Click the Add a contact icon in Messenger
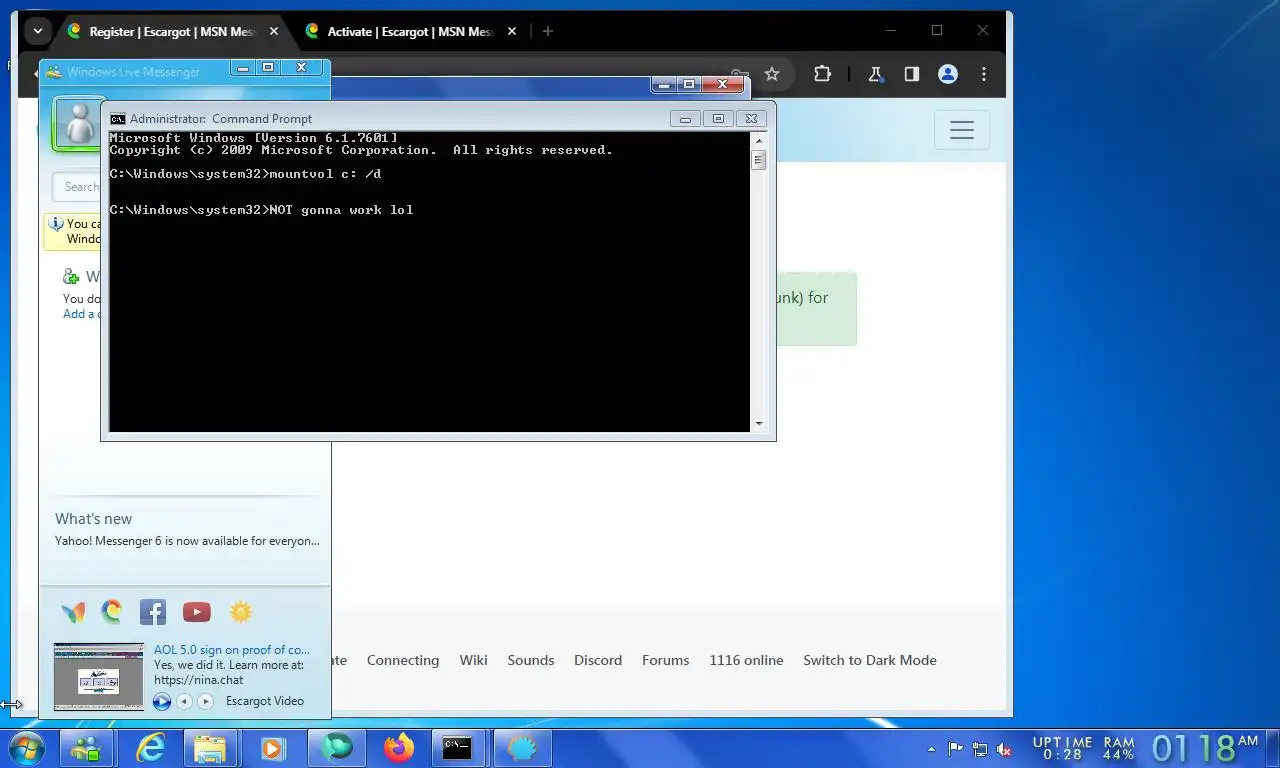Viewport: 1280px width, 768px height. pos(71,276)
